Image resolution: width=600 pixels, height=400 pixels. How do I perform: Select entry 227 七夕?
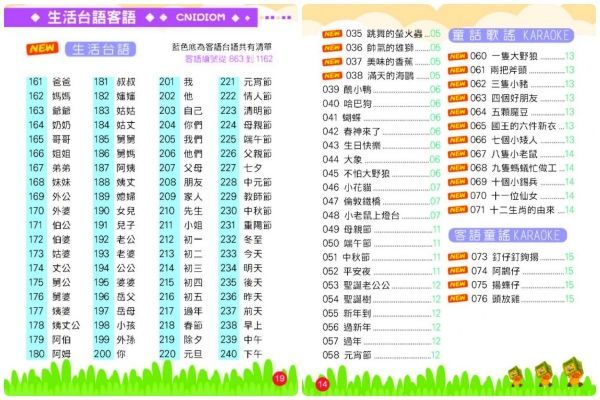click(x=241, y=168)
